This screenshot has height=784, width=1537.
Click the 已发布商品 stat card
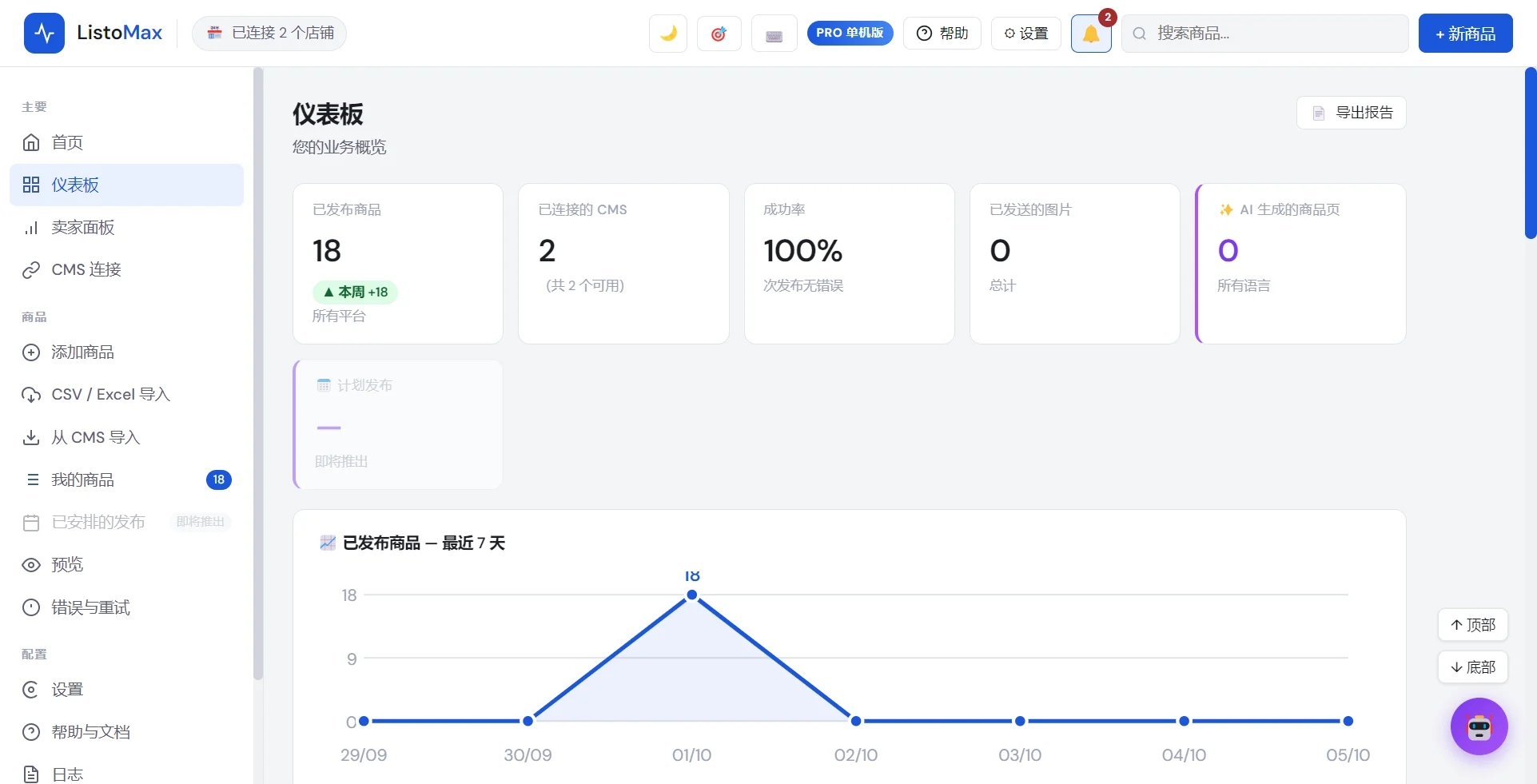tap(398, 264)
